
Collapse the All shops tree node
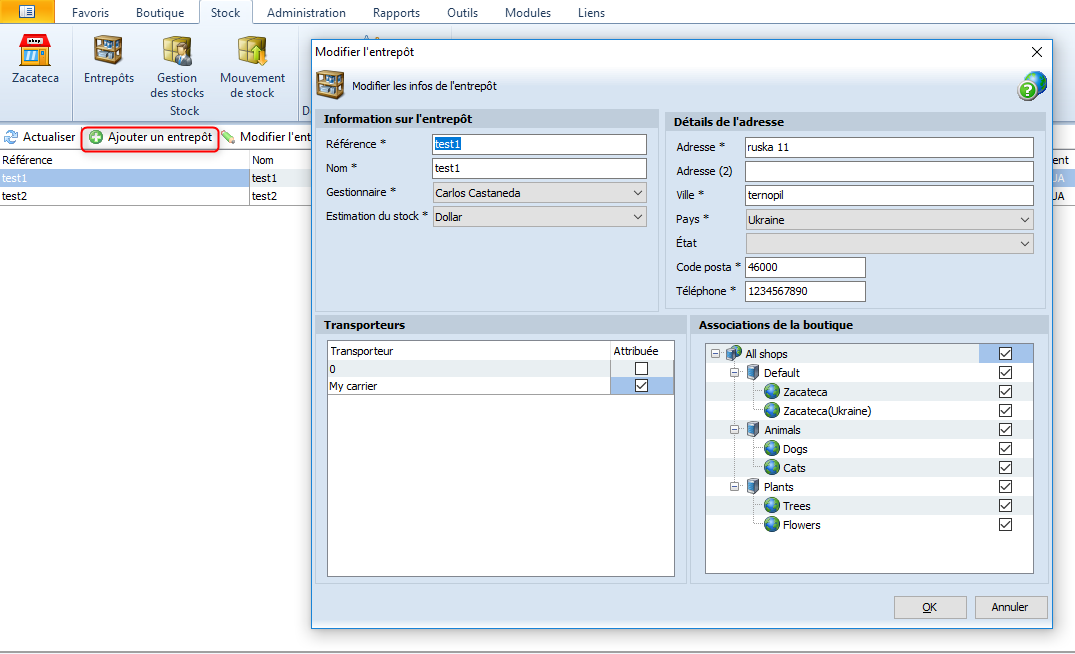[x=715, y=354]
